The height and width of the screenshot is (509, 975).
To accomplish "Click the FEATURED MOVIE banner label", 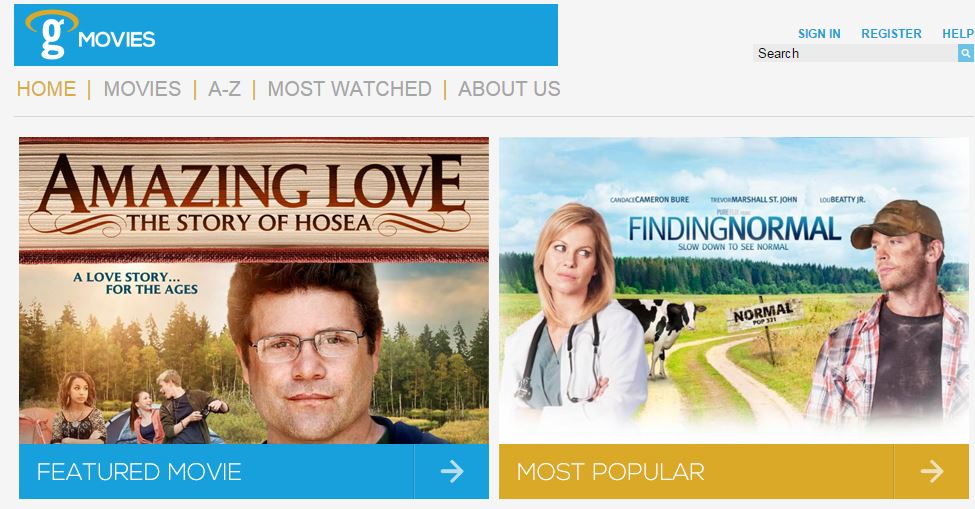I will point(139,472).
